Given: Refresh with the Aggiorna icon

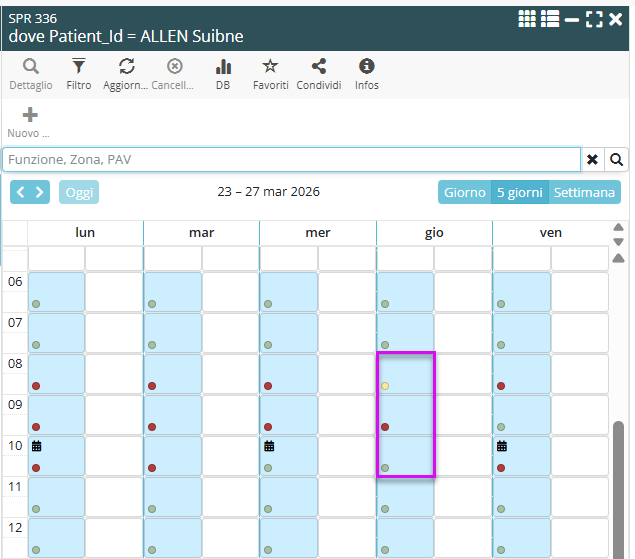Looking at the screenshot, I should [126, 67].
